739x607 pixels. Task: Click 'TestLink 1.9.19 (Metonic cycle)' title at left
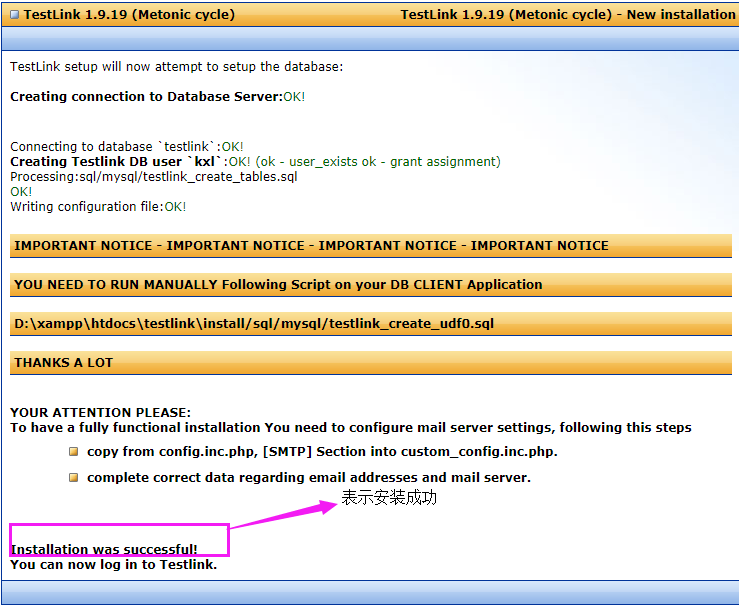(129, 15)
